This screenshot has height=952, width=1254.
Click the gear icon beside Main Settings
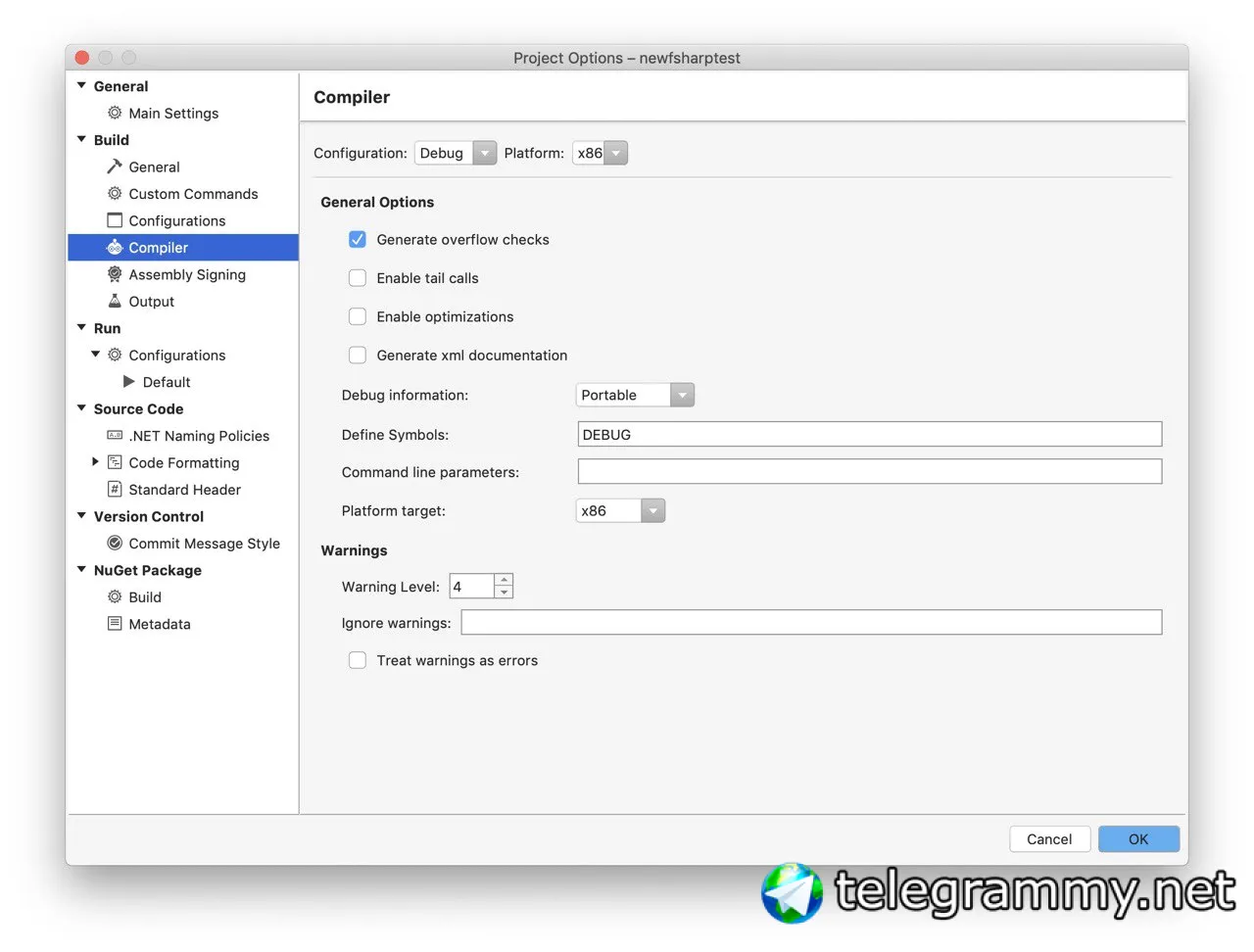pyautogui.click(x=115, y=113)
